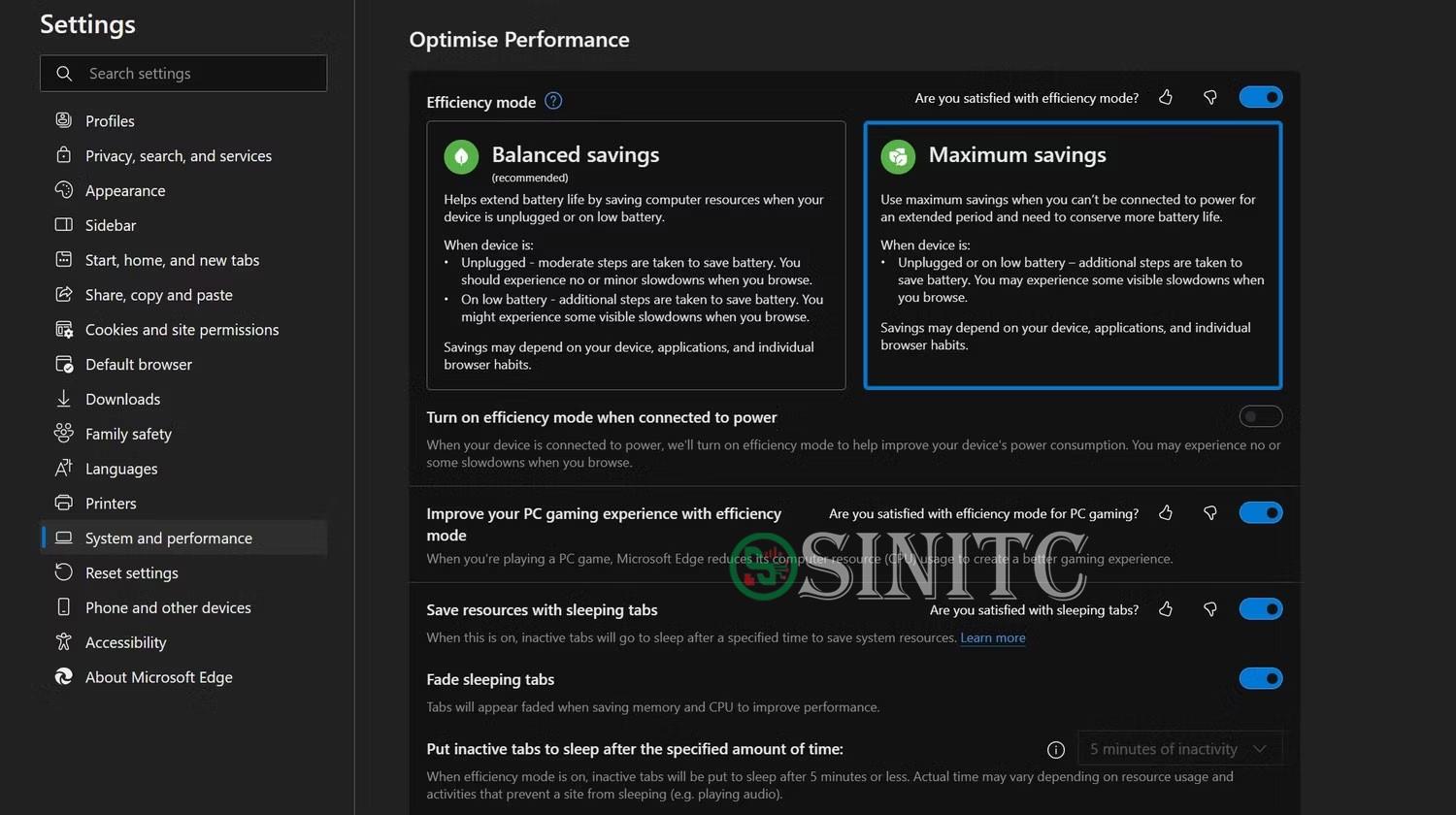The height and width of the screenshot is (815, 1456).
Task: Click 'Put inactive tabs to sleep' label
Action: coord(635,749)
